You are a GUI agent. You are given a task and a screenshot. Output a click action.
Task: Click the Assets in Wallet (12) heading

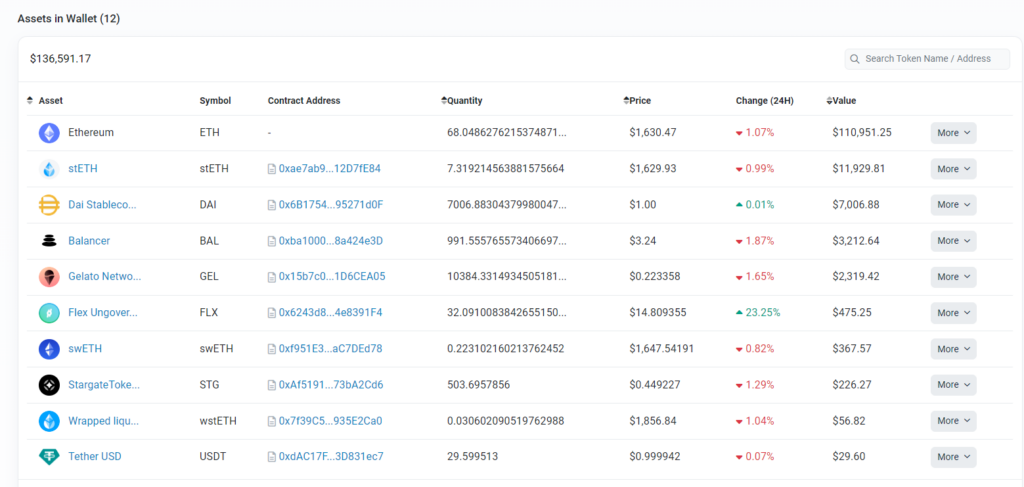(x=69, y=18)
